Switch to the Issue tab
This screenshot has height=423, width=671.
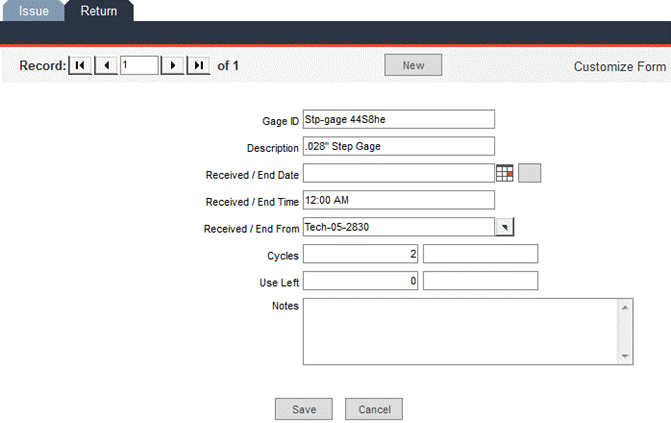pyautogui.click(x=33, y=11)
